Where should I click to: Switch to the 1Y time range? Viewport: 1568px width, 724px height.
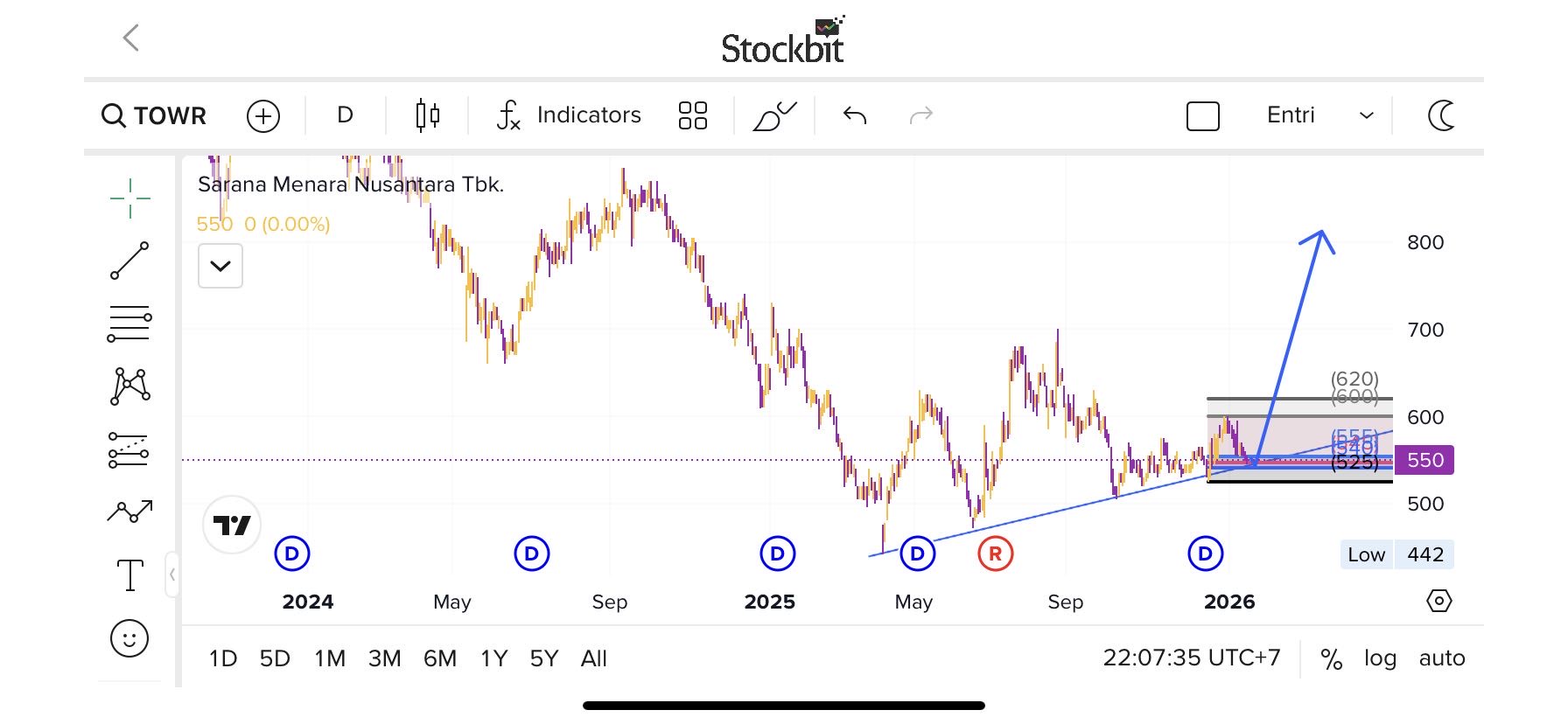point(493,658)
